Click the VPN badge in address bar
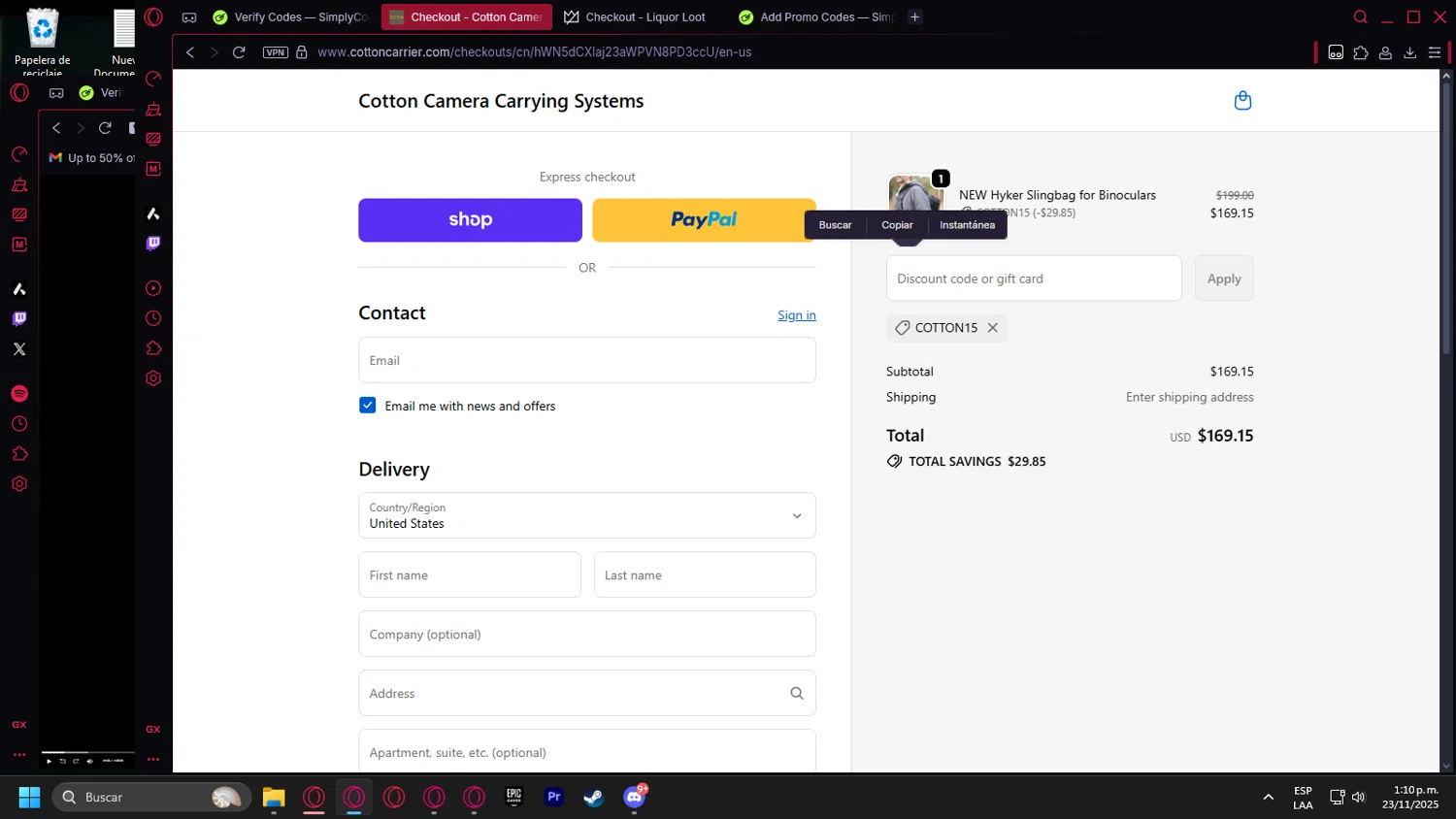The image size is (1456, 819). 276,52
